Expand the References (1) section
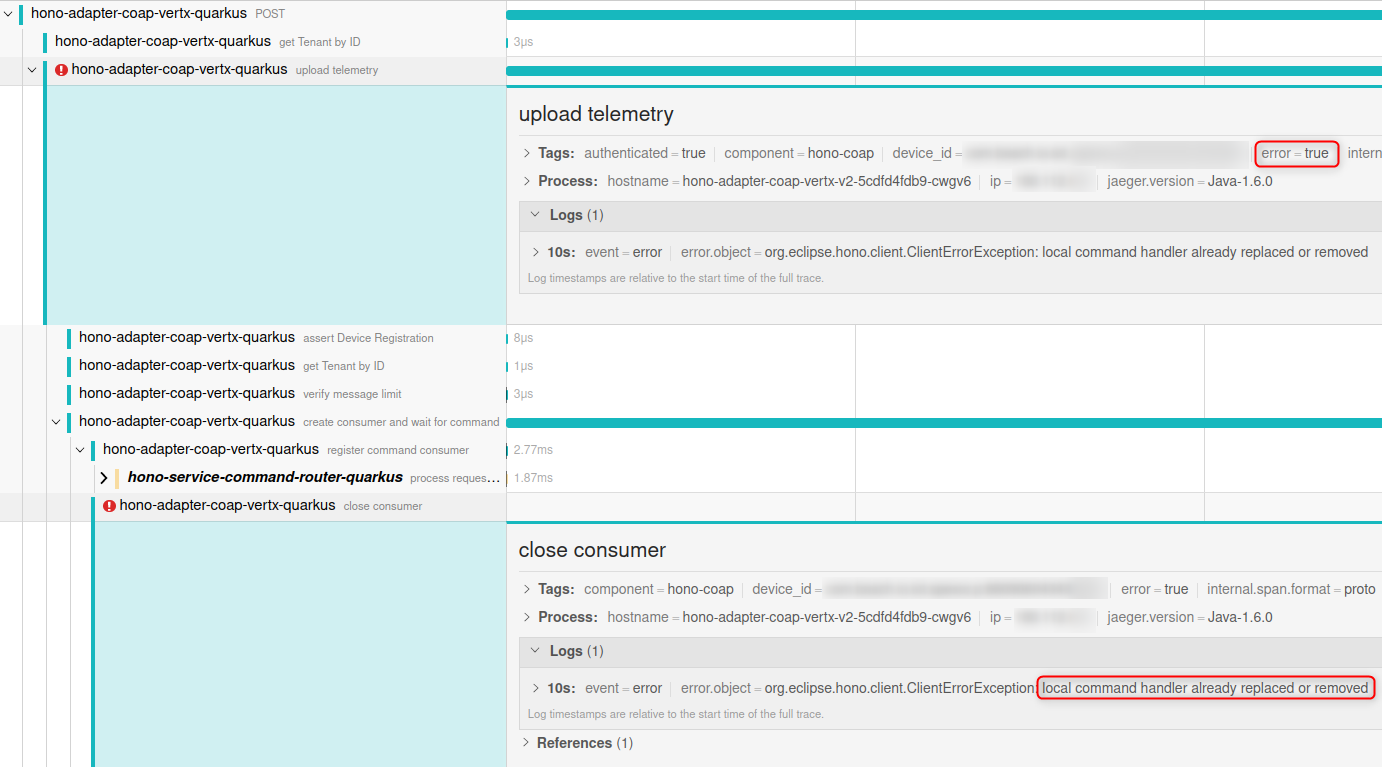Viewport: 1382px width, 767px height. click(x=527, y=743)
